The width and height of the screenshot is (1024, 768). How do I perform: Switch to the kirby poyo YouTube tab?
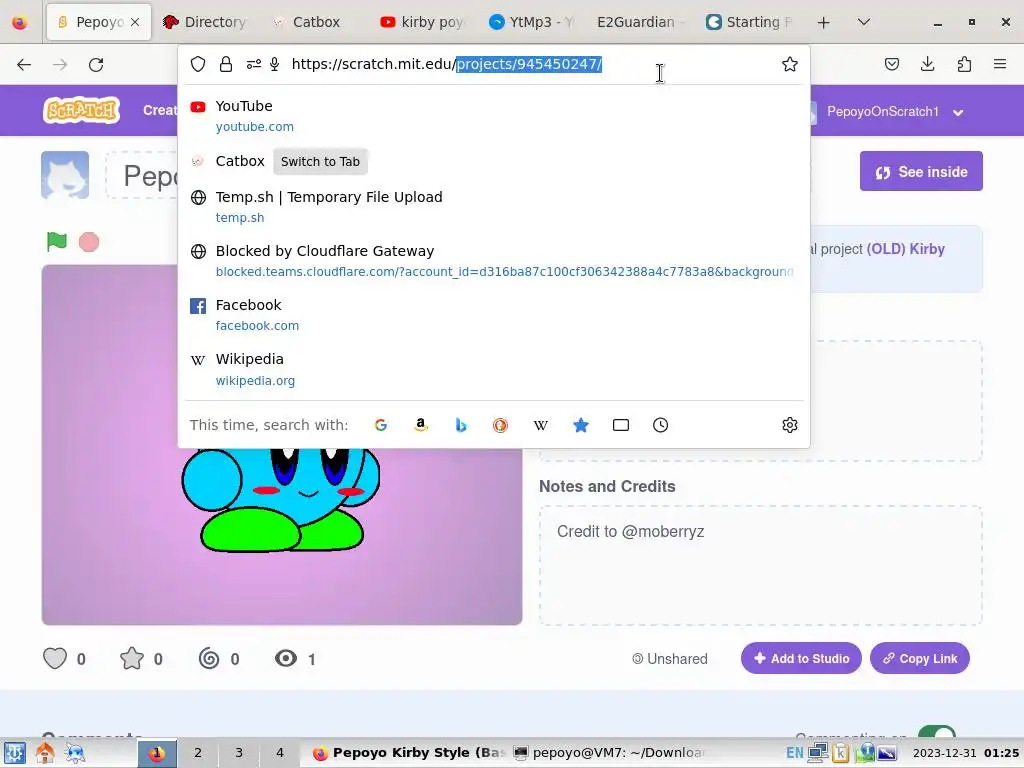(x=422, y=22)
